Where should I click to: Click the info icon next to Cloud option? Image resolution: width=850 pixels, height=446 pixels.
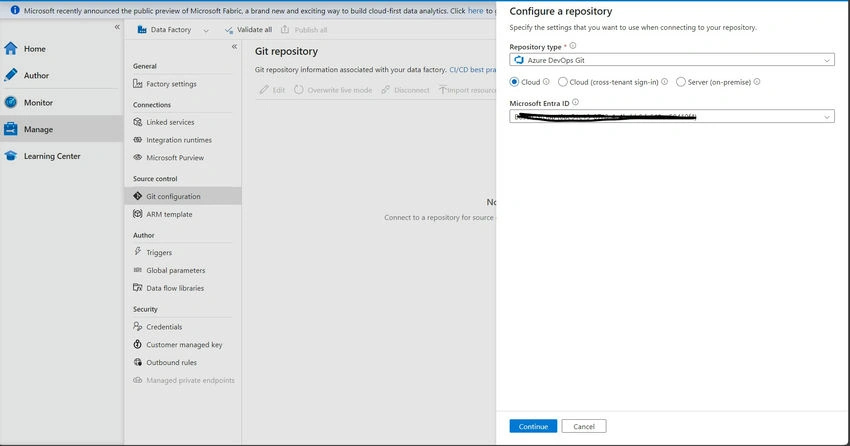[x=546, y=82]
